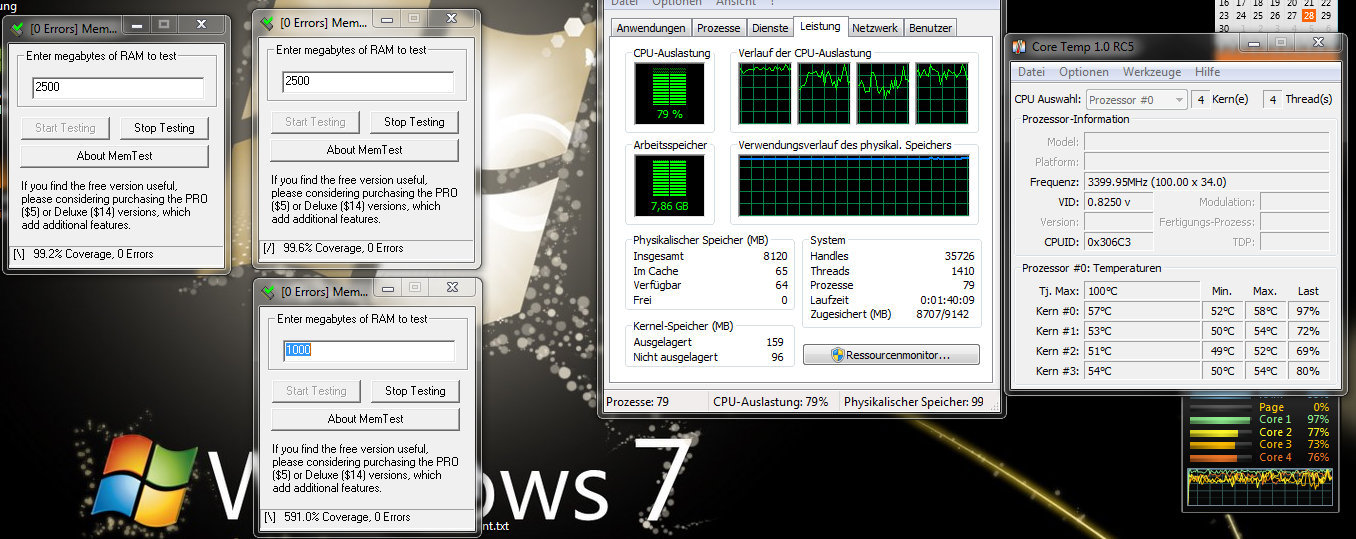This screenshot has width=1356, height=539.
Task: Open About MemTest in 591.0% coverage window
Action: tap(365, 419)
